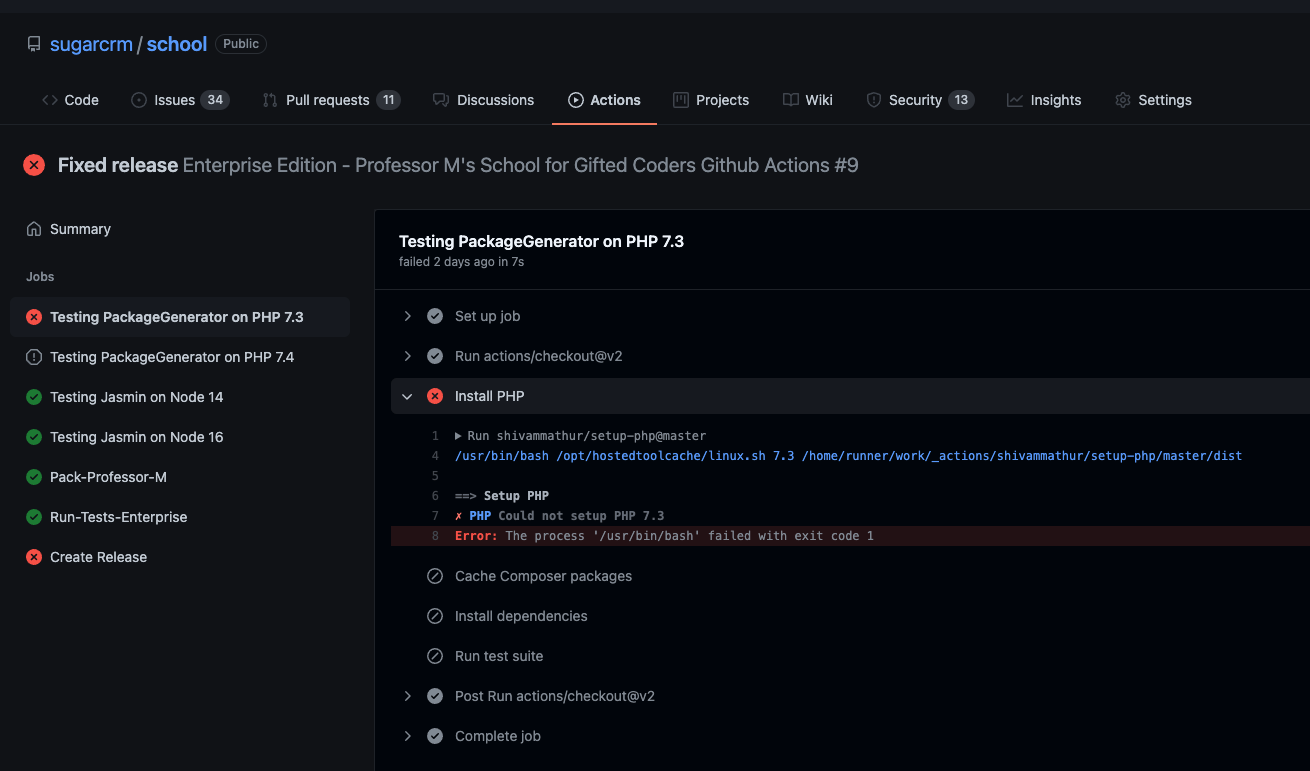The width and height of the screenshot is (1310, 771).
Task: Click the repository book icon beside sugarcrm
Action: (x=34, y=44)
